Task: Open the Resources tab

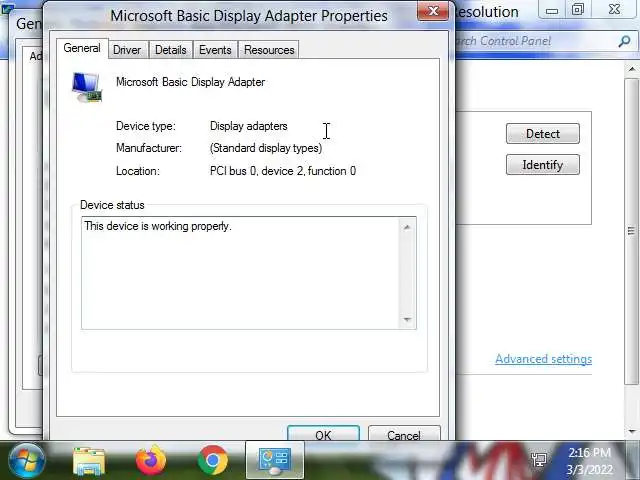Action: pos(269,50)
